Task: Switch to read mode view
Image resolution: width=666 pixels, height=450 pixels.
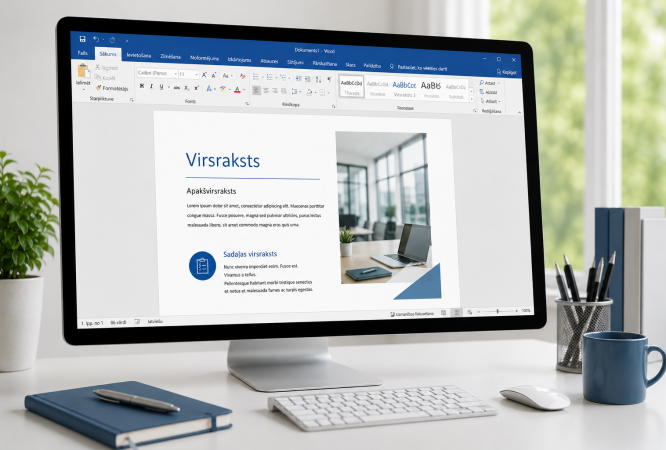Action: tap(443, 312)
